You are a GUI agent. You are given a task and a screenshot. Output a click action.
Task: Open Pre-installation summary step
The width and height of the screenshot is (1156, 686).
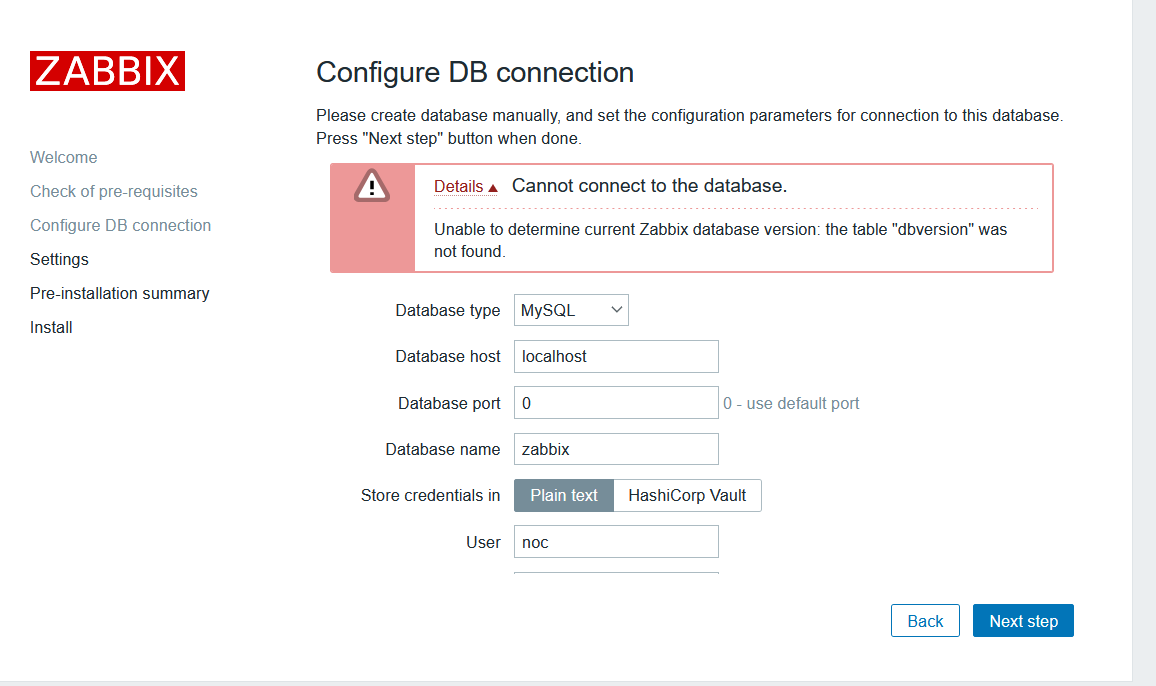coord(120,293)
